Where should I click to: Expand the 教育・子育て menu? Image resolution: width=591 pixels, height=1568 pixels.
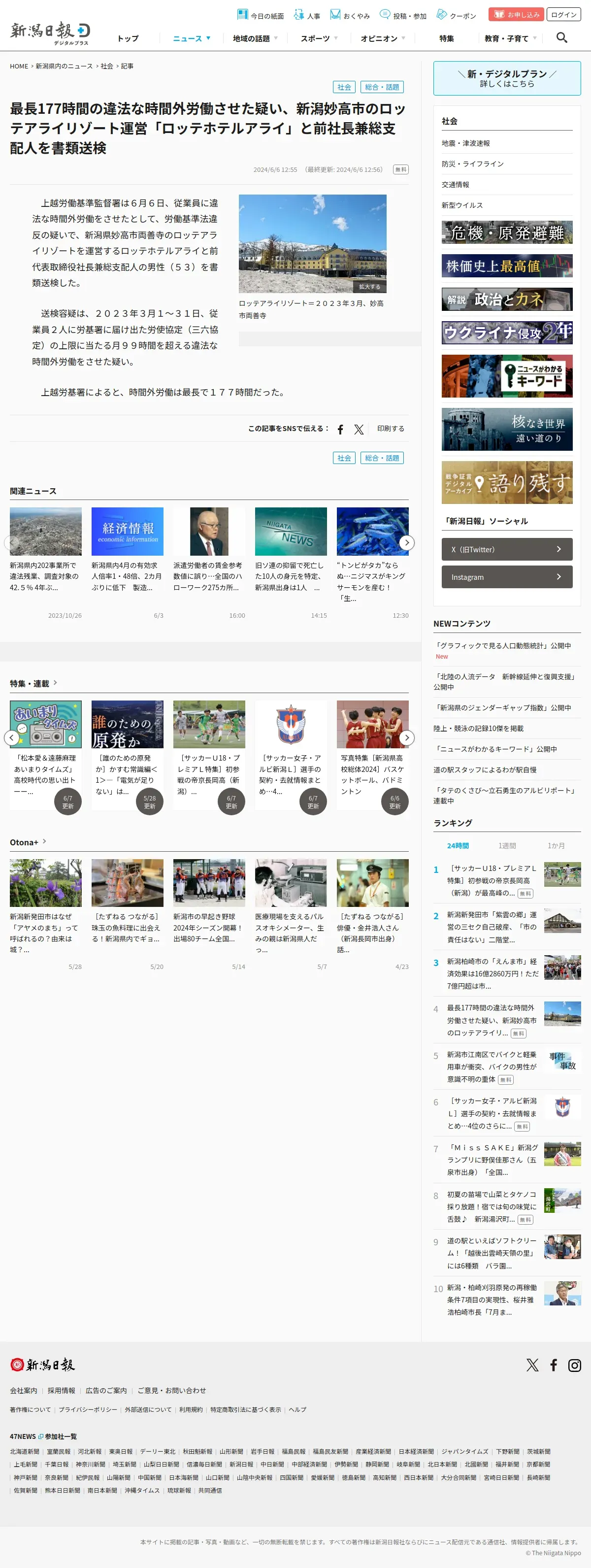(510, 38)
